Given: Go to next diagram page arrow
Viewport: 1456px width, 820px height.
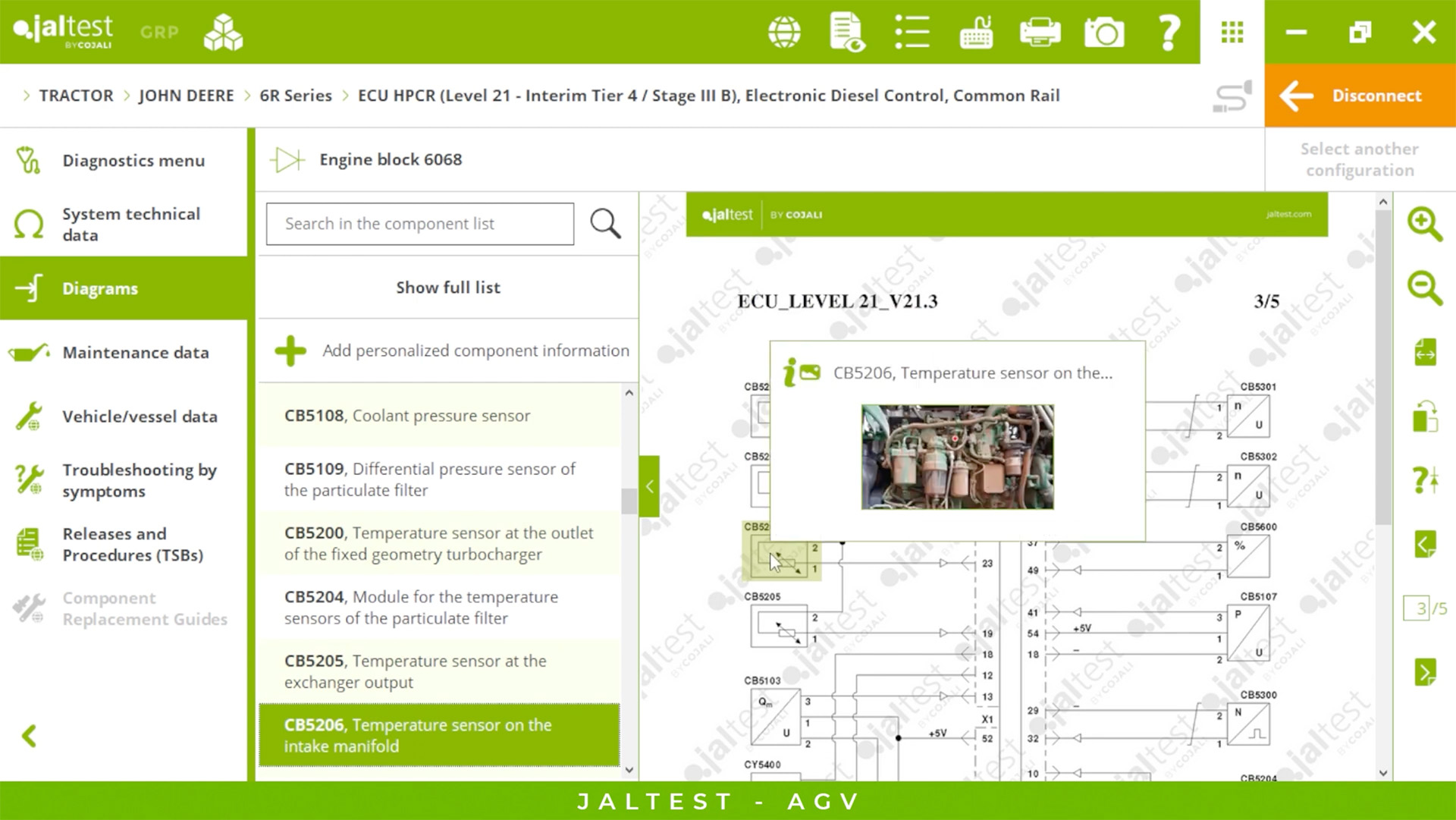Looking at the screenshot, I should pyautogui.click(x=1424, y=672).
